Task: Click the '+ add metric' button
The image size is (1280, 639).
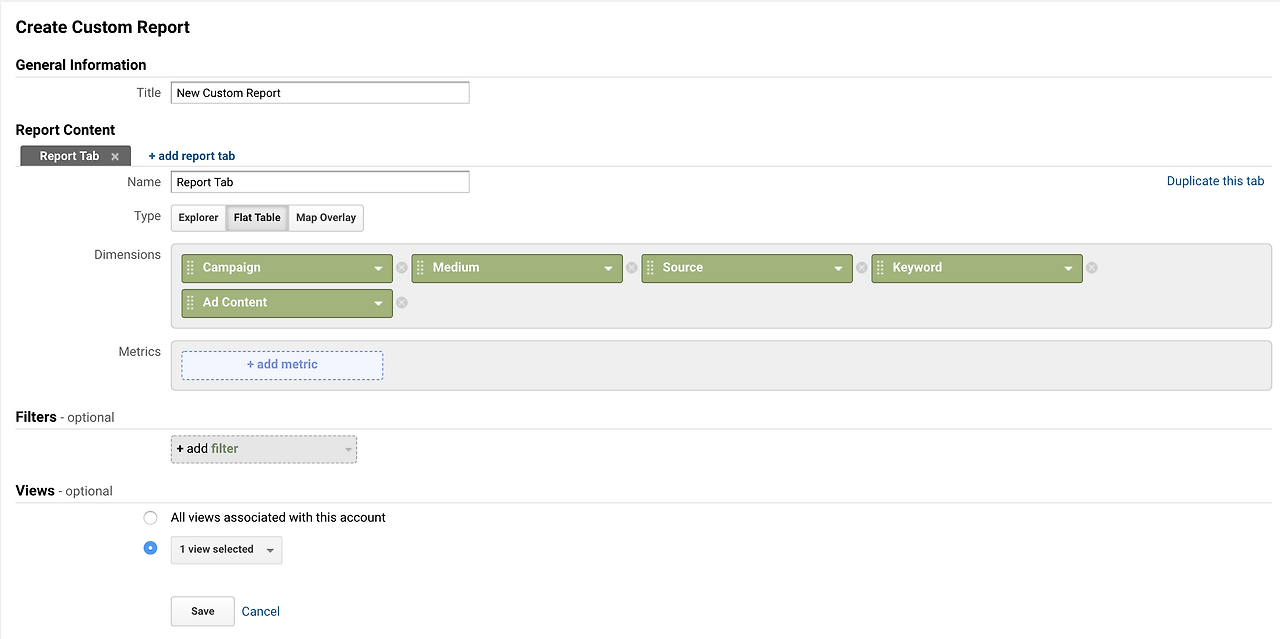Action: coord(282,365)
